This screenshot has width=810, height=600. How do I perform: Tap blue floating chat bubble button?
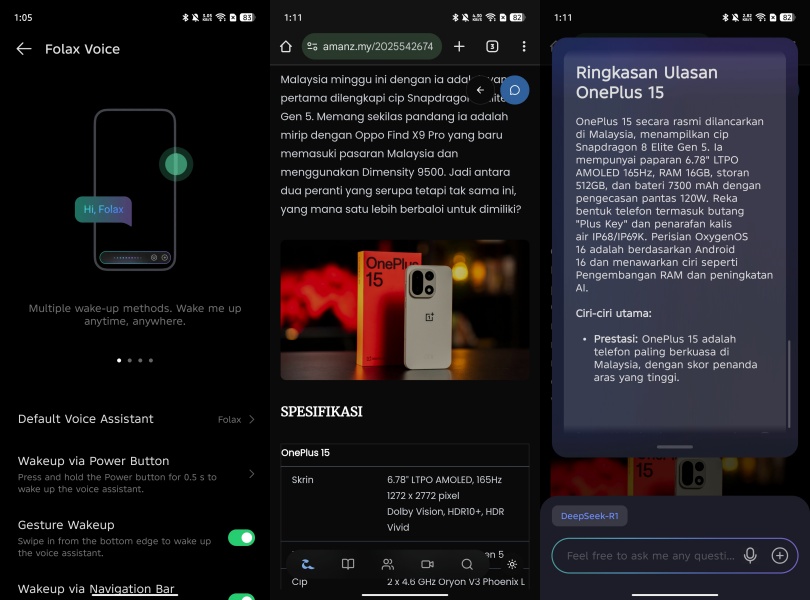(515, 90)
